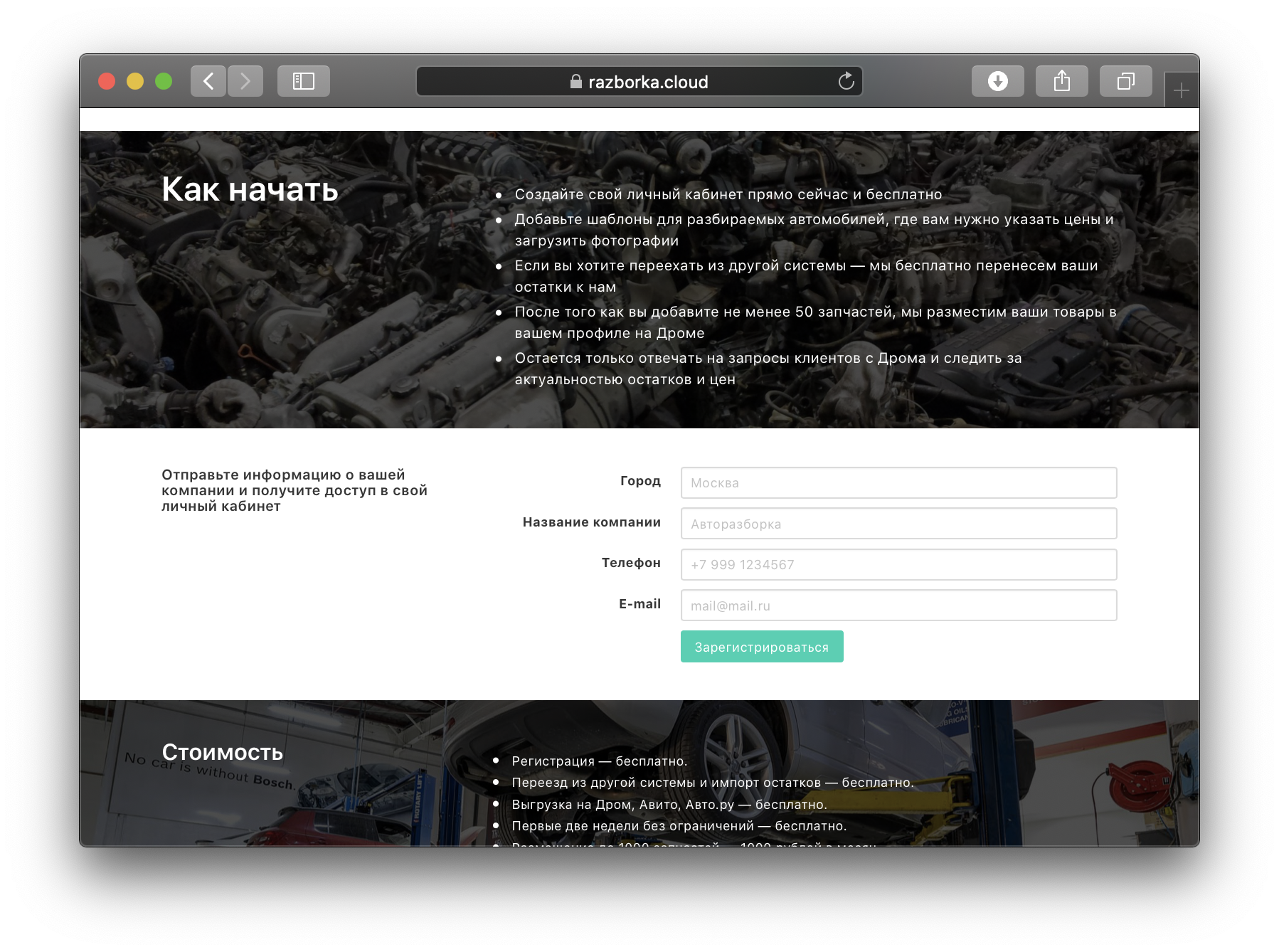
Task: Show the downloads list
Action: (997, 81)
